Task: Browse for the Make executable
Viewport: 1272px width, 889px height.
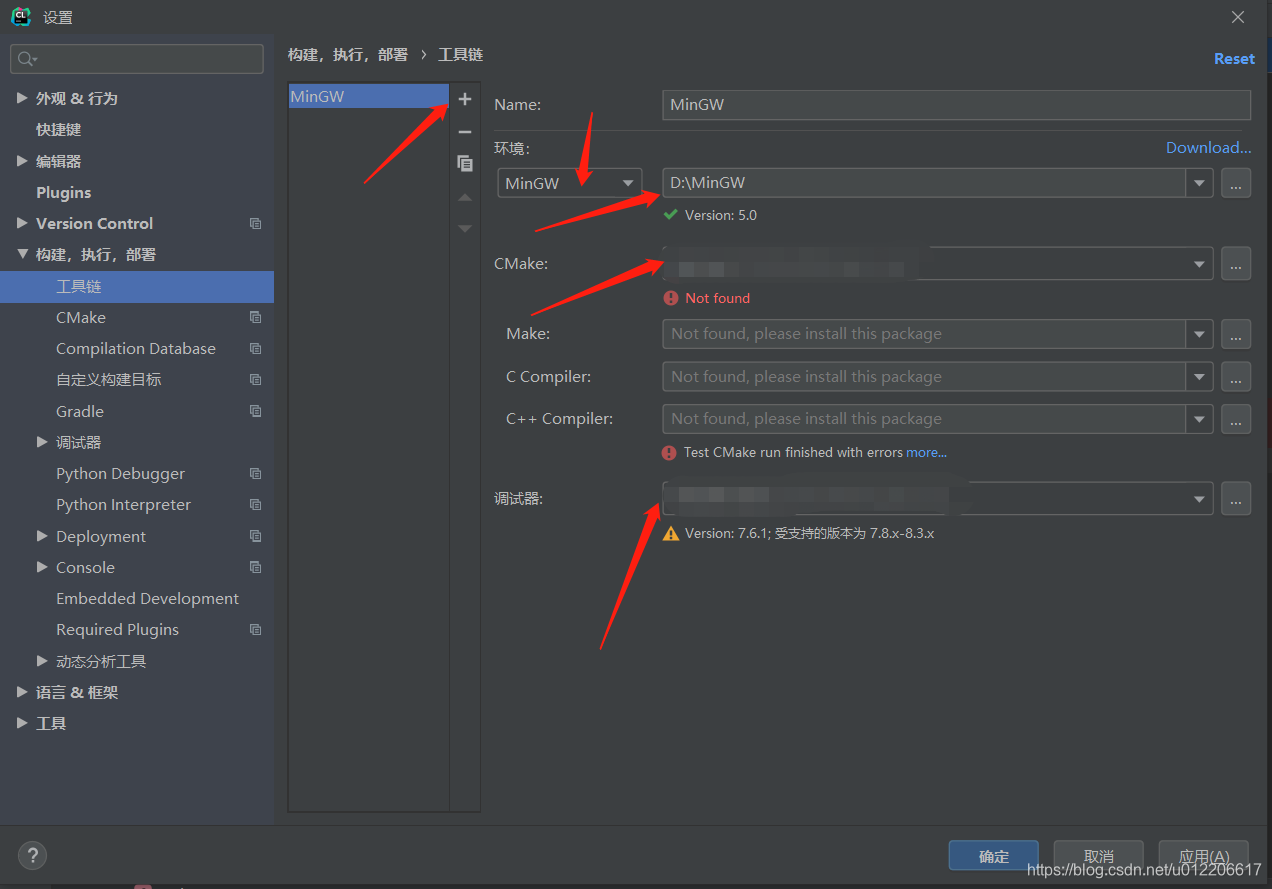Action: pos(1236,334)
